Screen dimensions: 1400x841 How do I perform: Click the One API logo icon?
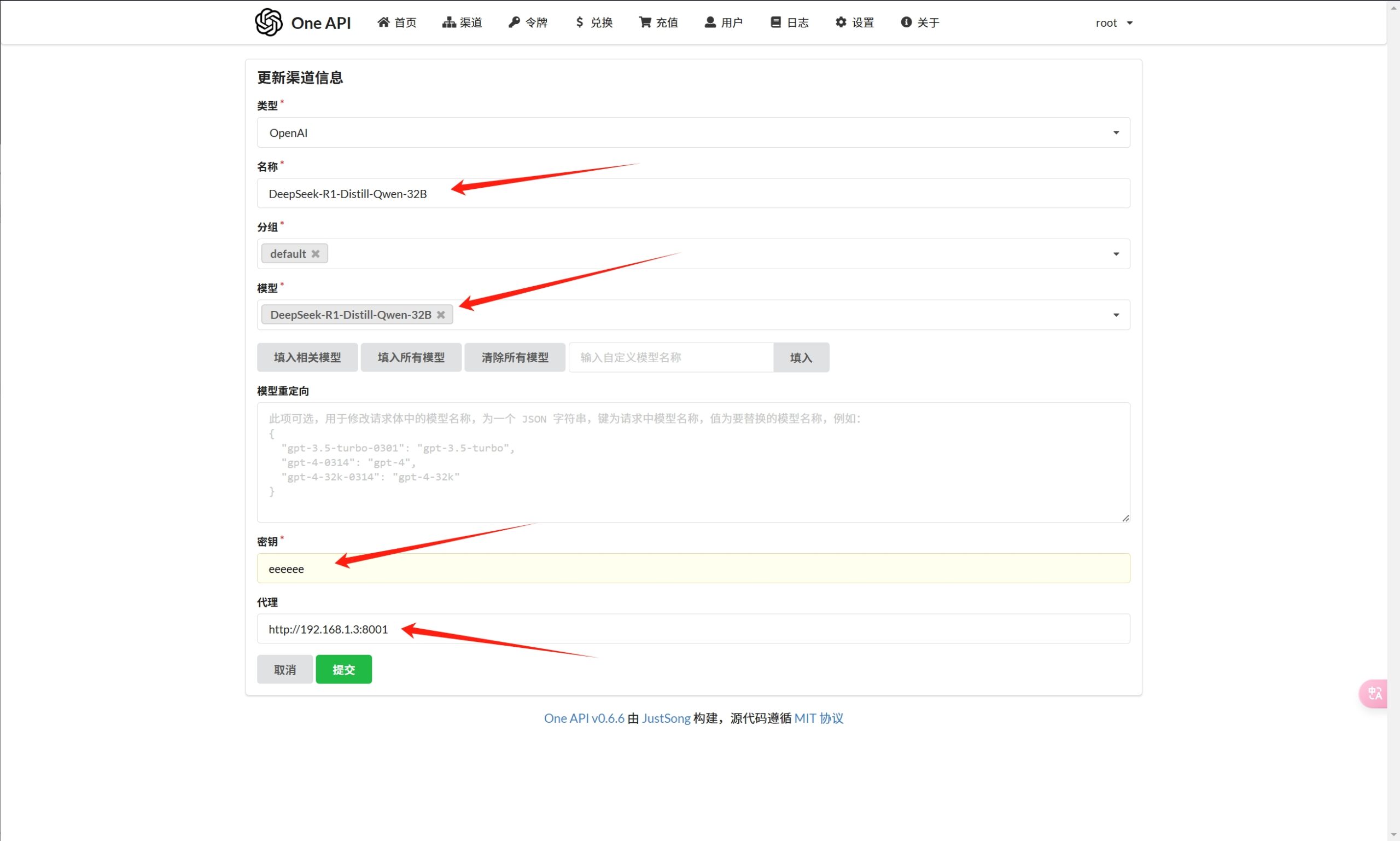point(269,22)
